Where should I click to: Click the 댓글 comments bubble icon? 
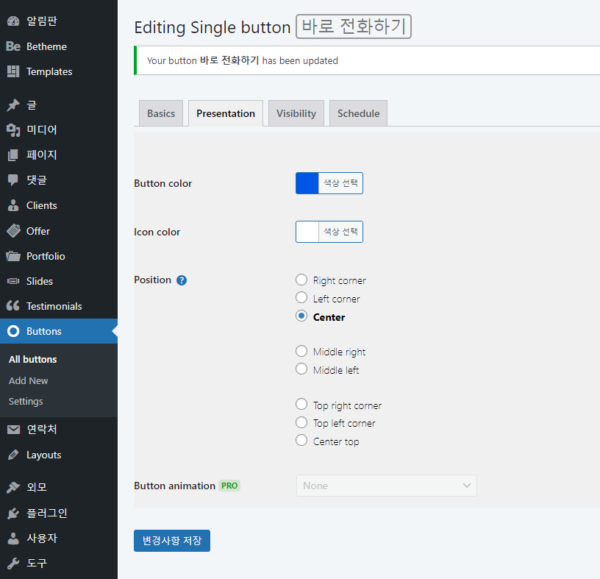[13, 180]
